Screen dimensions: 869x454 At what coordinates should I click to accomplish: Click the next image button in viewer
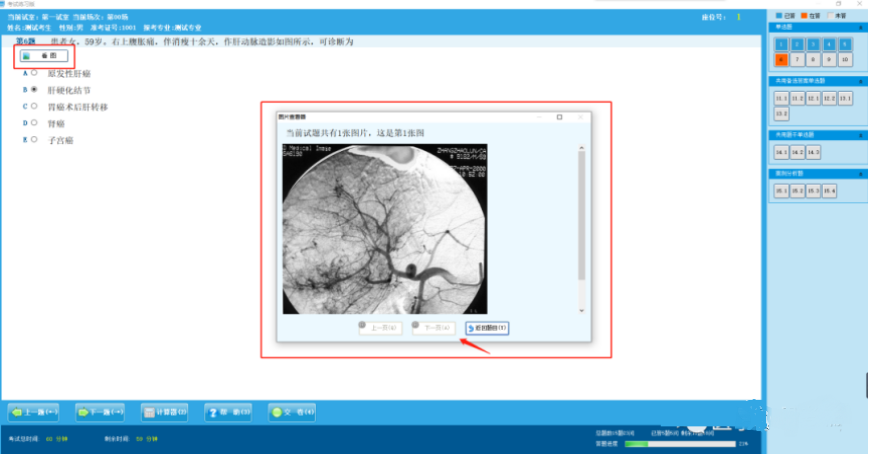pyautogui.click(x=433, y=327)
